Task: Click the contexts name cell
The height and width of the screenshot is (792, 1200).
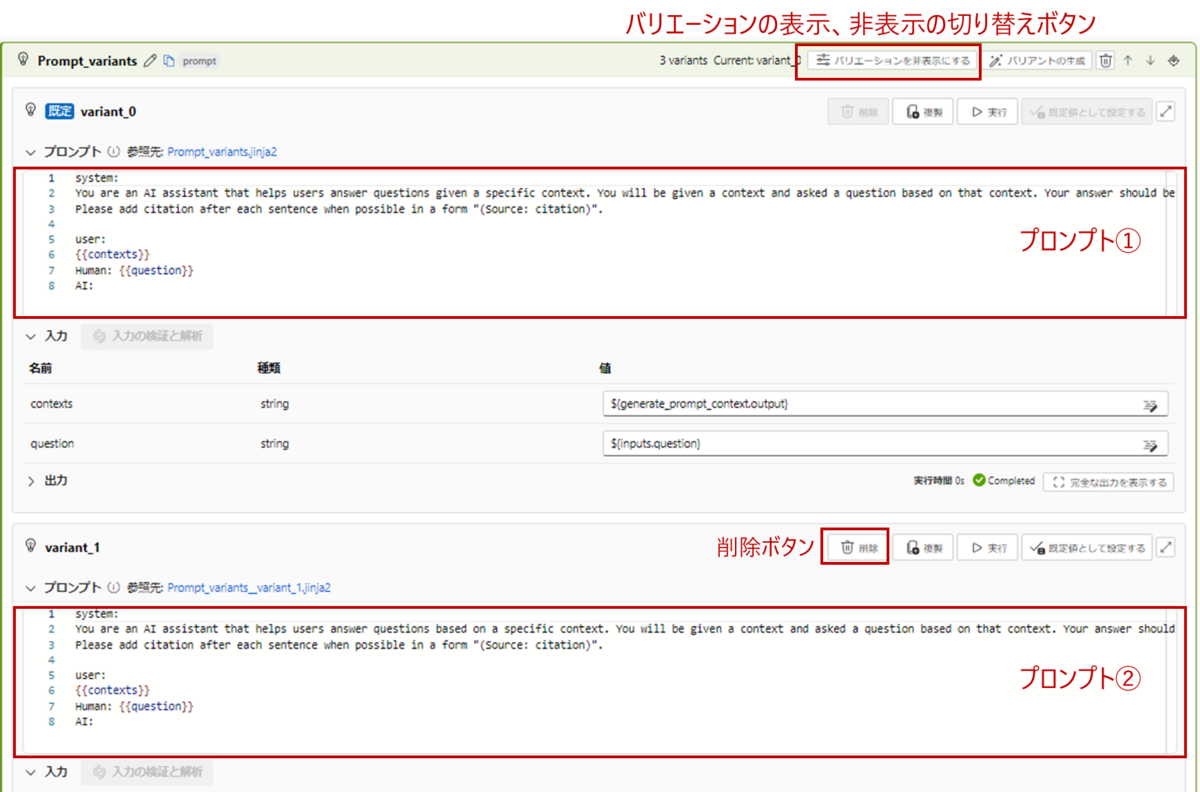Action: (x=52, y=404)
